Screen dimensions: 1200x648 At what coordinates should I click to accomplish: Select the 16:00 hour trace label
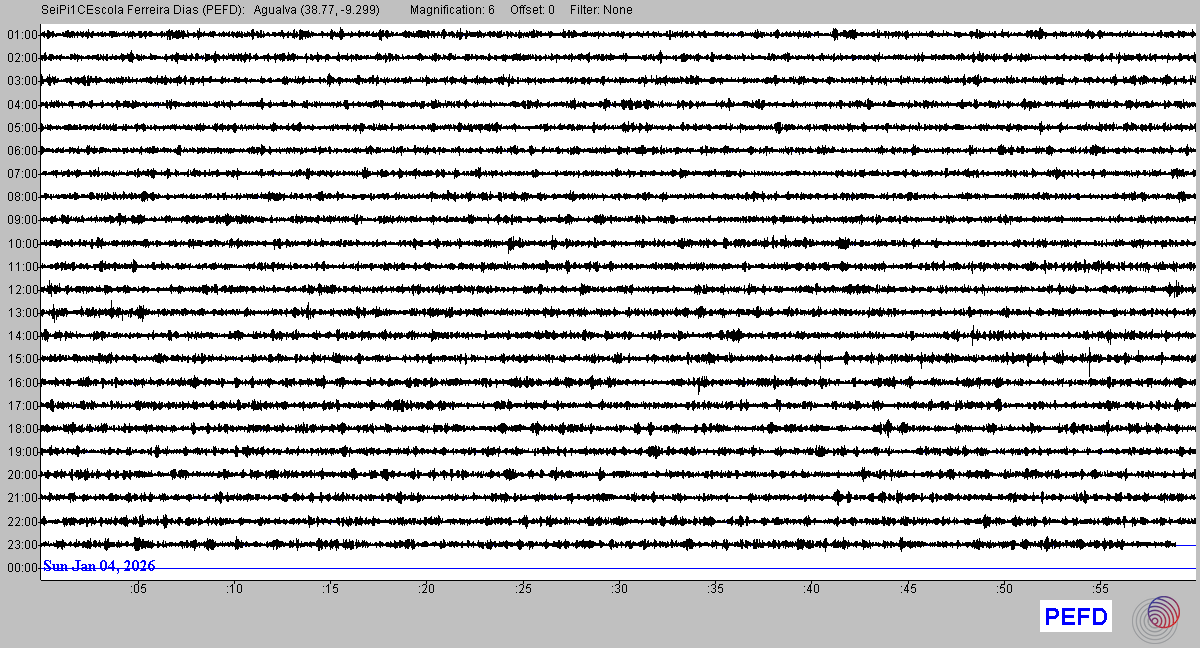point(21,383)
